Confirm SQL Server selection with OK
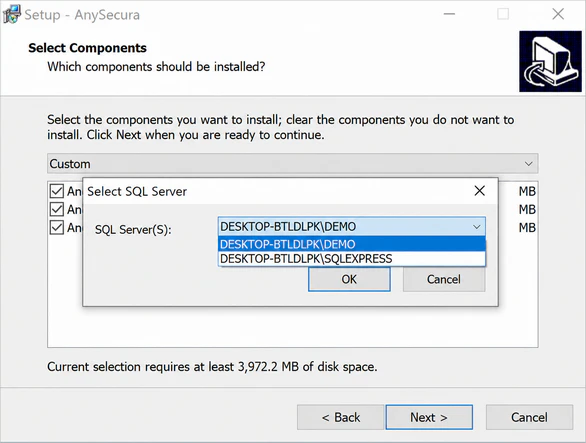The image size is (586, 443). click(x=349, y=279)
